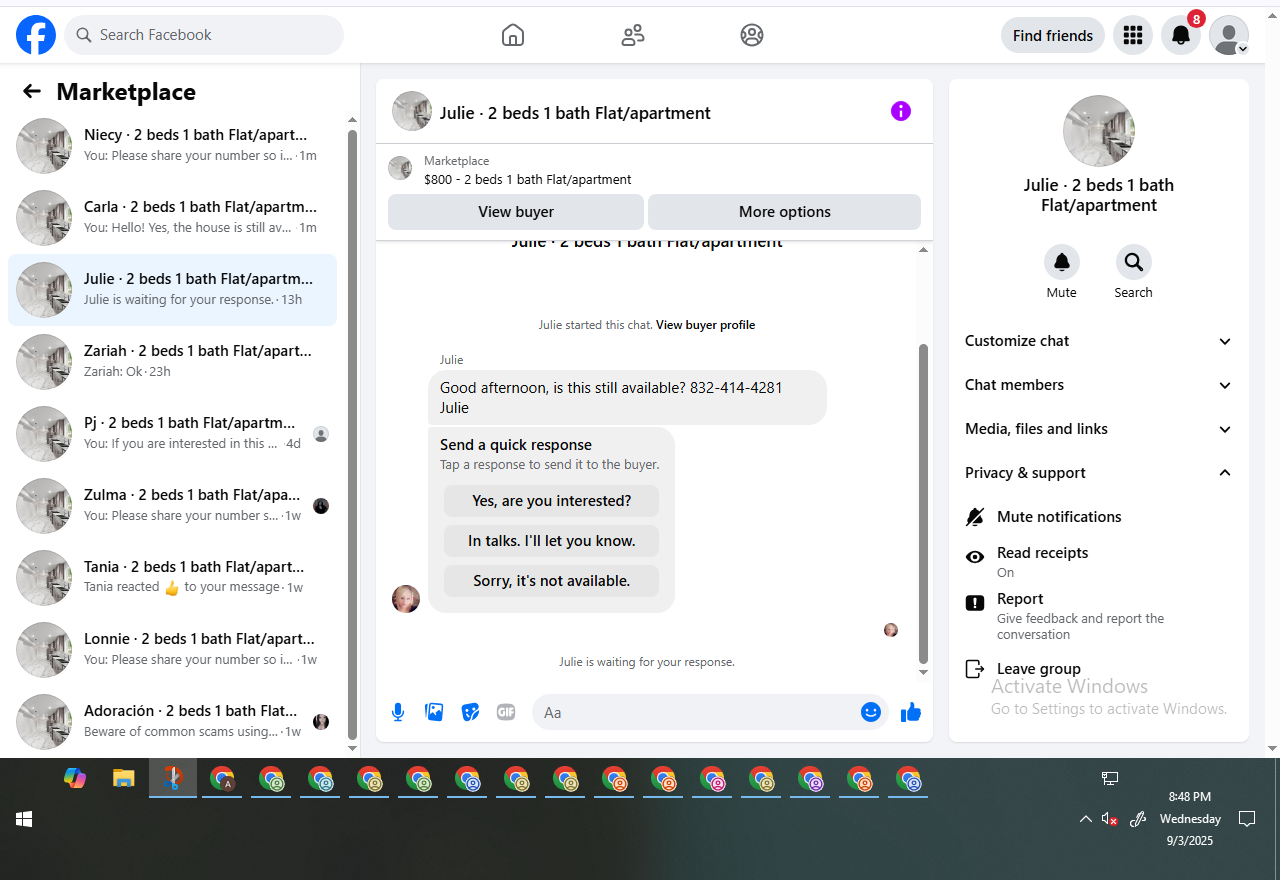Screen dimensions: 1280x880
Task: Choose a sticker icon in composer
Action: tap(470, 712)
